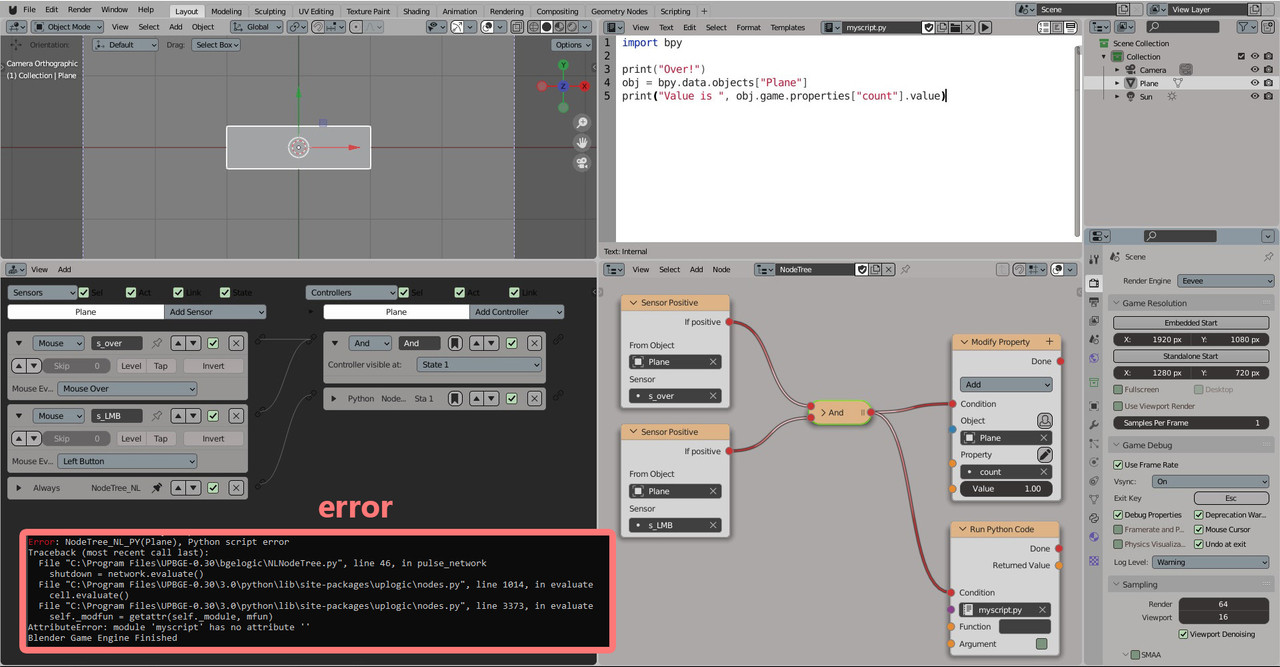The image size is (1280, 667).
Task: Click the s_LMB sensor name field
Action: click(118, 416)
